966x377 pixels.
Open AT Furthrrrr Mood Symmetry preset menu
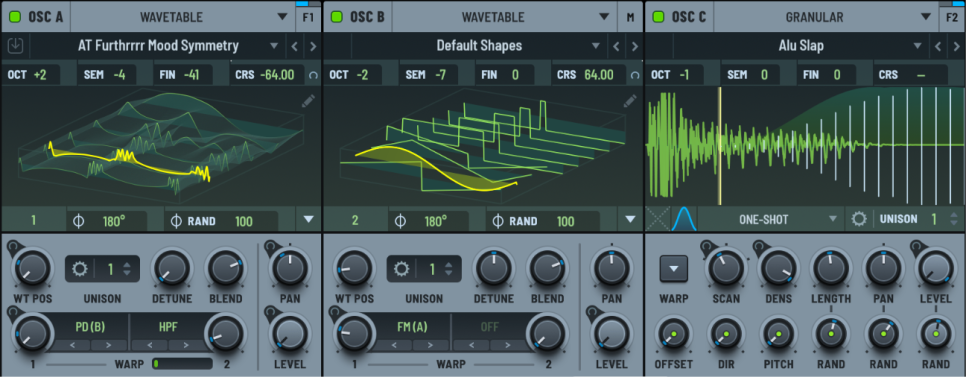(x=158, y=46)
